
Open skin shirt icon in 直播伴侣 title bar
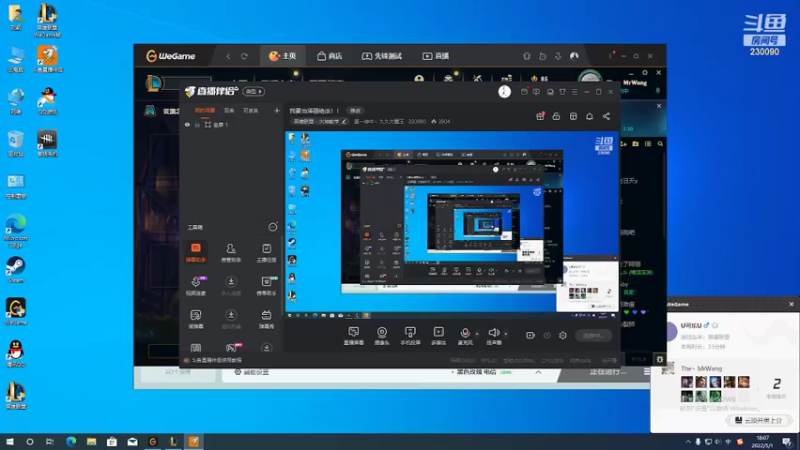(562, 92)
